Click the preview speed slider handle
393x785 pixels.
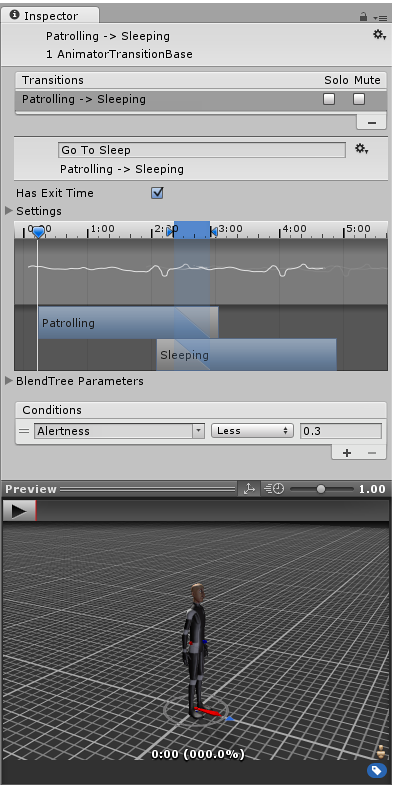(x=321, y=489)
